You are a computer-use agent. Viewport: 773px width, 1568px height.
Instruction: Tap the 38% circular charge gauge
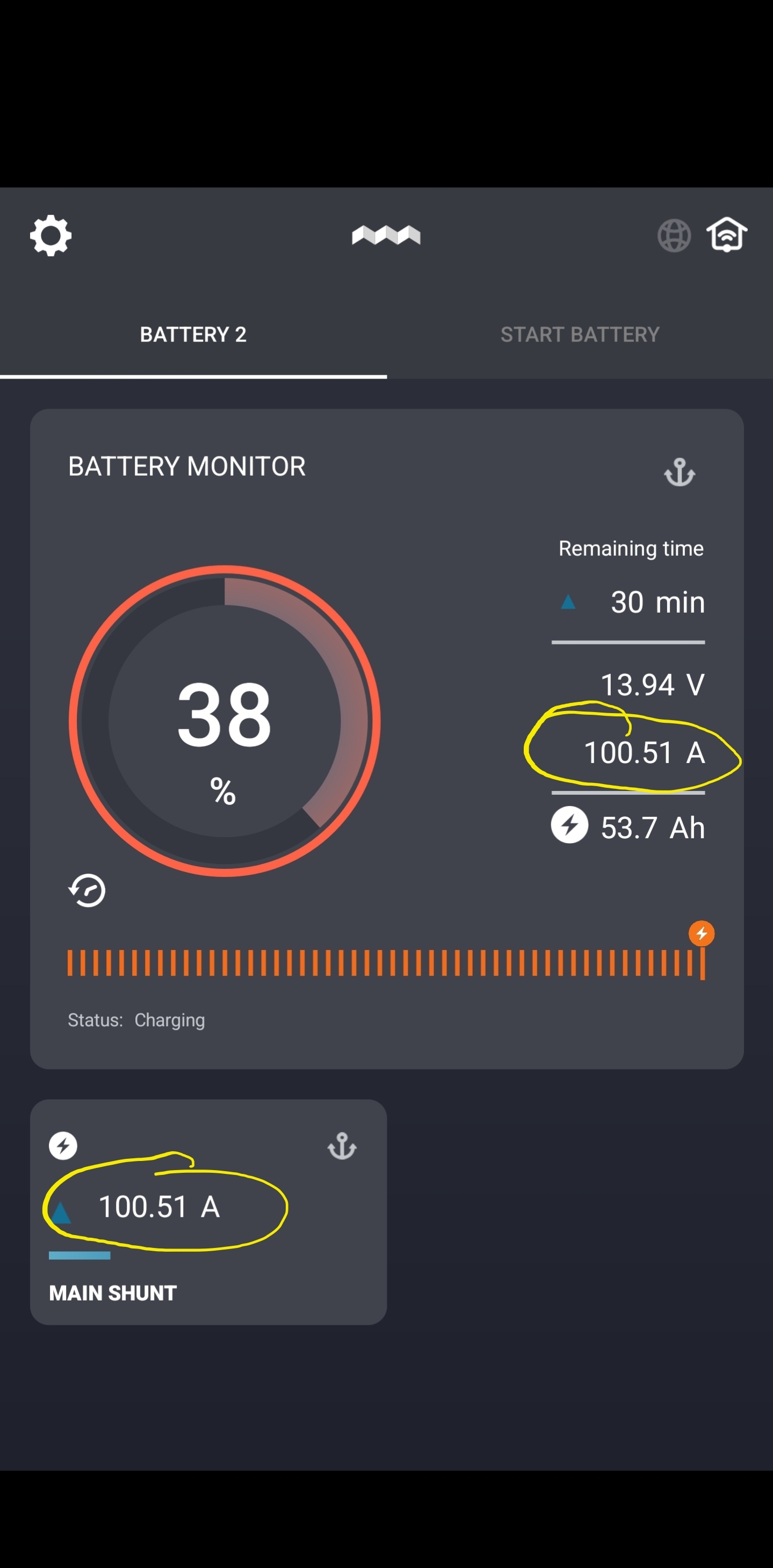point(224,721)
